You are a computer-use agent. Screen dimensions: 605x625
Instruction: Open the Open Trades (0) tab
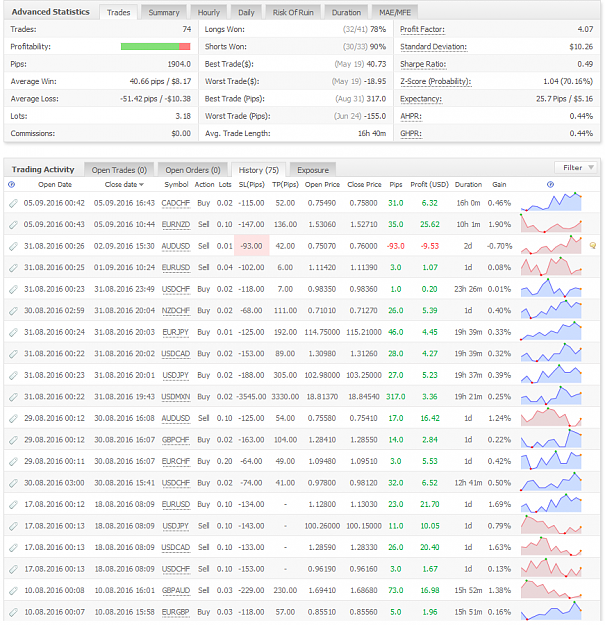coord(119,170)
